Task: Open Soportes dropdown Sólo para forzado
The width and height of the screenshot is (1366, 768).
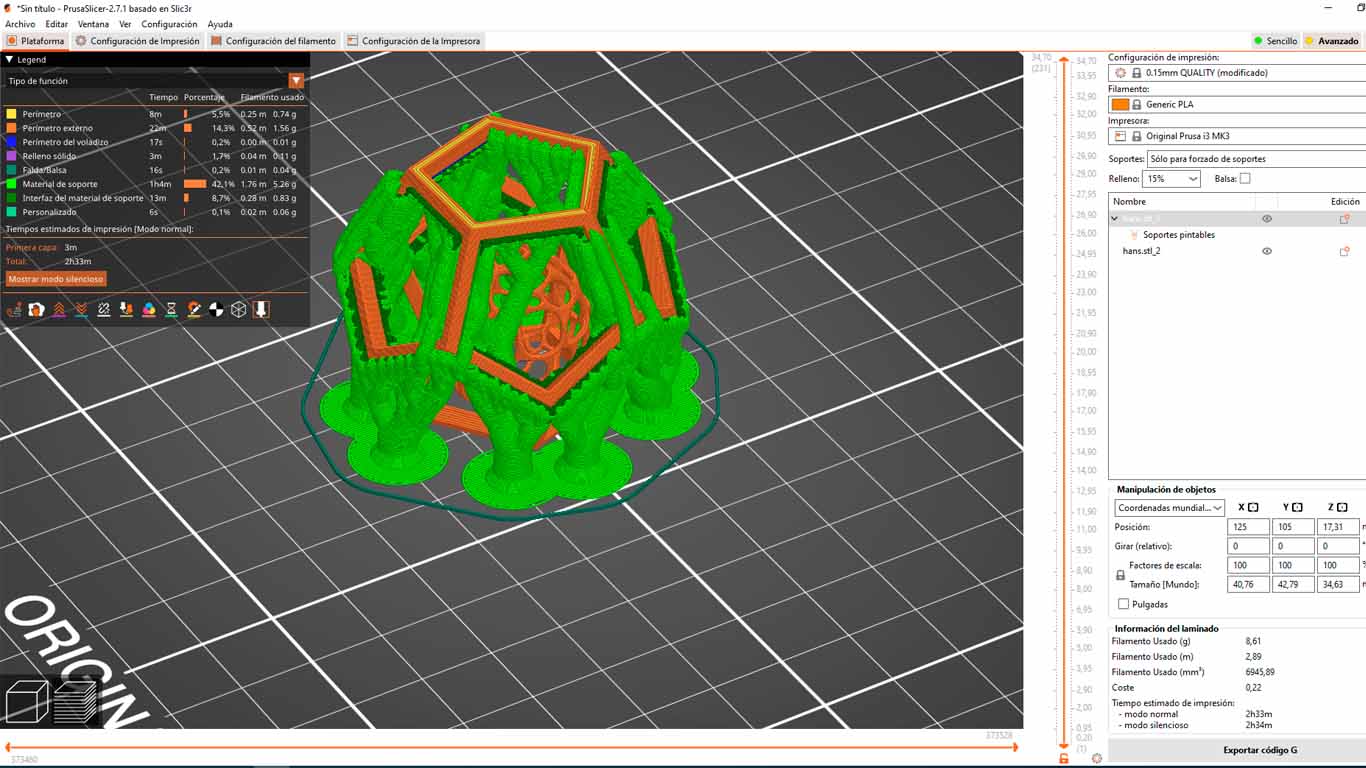Action: click(1257, 159)
